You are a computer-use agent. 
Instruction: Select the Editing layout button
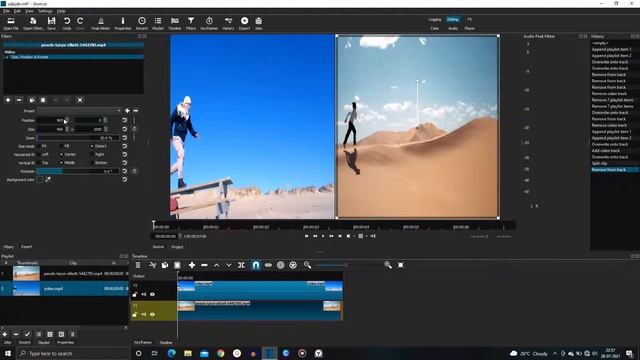tap(453, 20)
